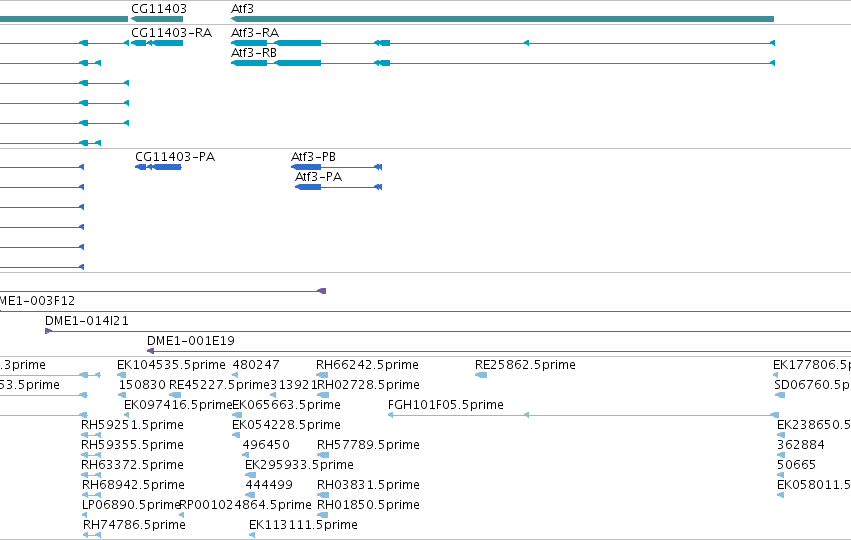Click the RH59251.5prime EST label
The width and height of the screenshot is (851, 540).
point(132,425)
